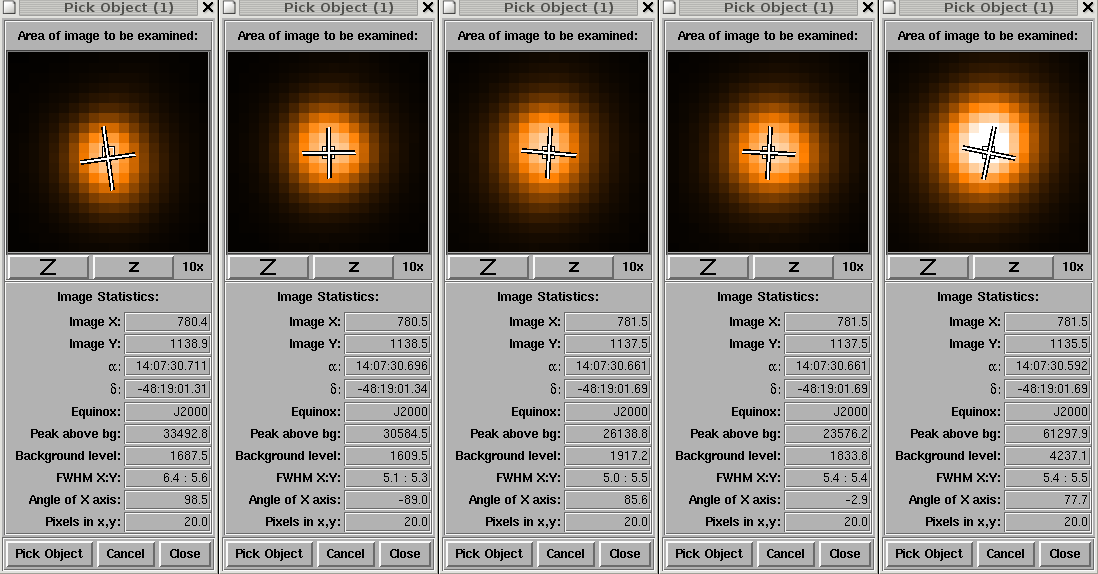Click the star image preview in rightmost window

(988, 152)
